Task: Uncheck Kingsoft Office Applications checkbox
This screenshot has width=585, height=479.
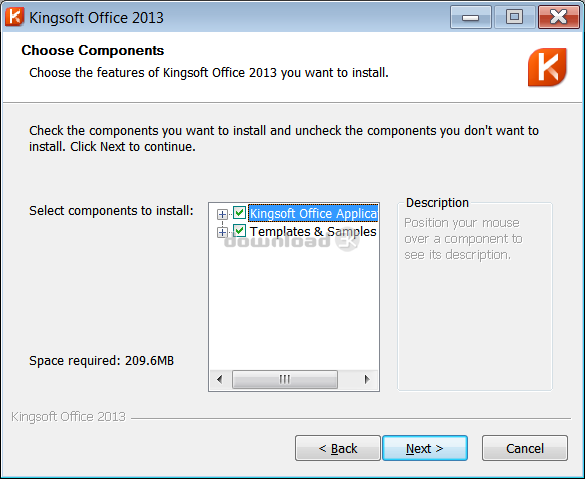Action: click(239, 213)
